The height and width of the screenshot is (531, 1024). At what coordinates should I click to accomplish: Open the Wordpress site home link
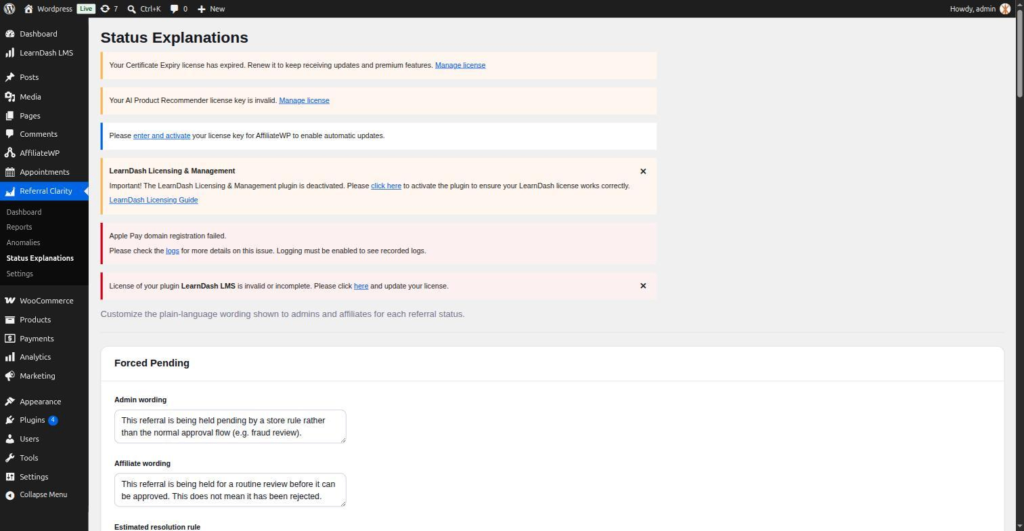[x=48, y=8]
